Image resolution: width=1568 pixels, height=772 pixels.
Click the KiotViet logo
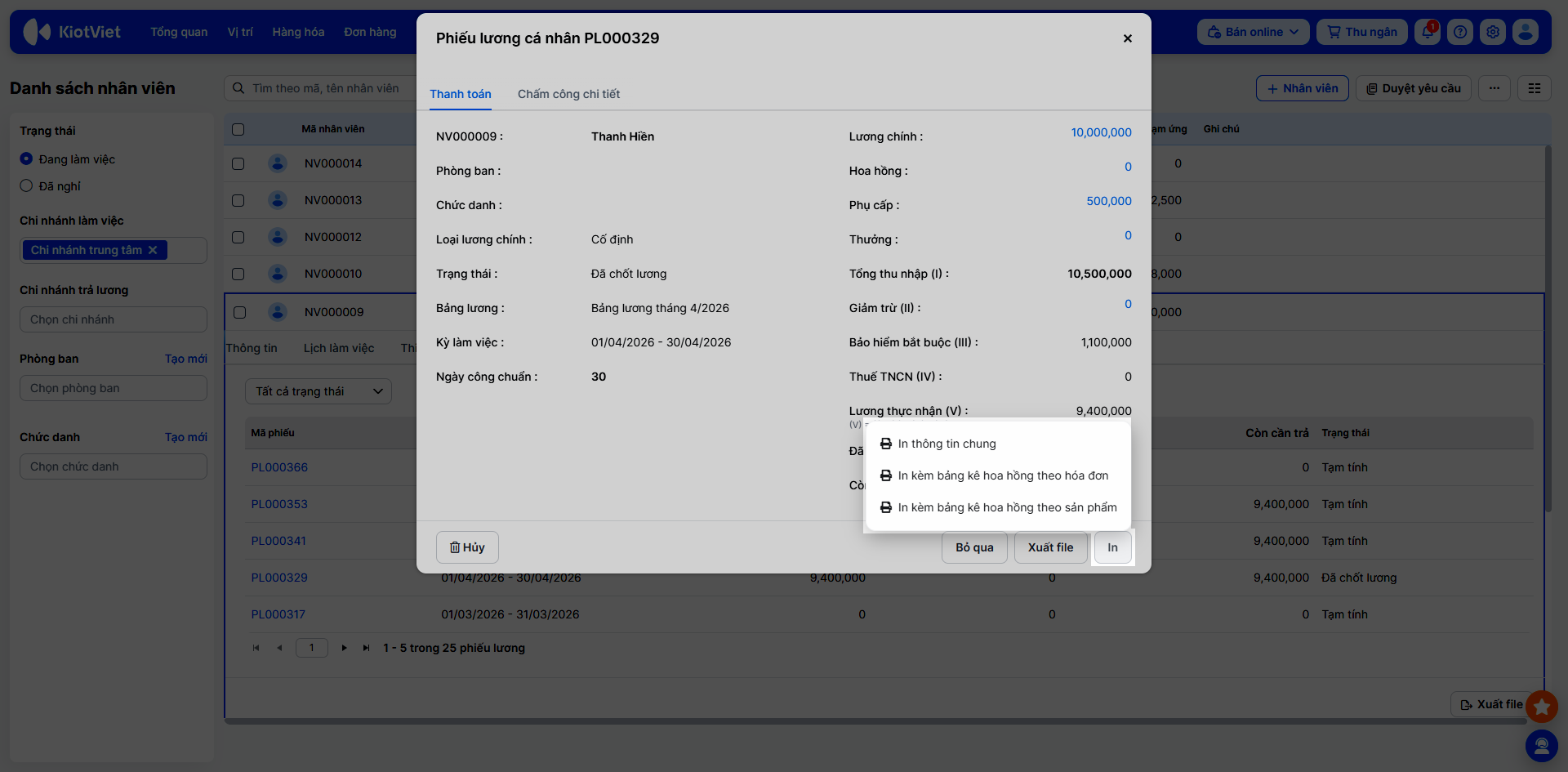click(72, 32)
